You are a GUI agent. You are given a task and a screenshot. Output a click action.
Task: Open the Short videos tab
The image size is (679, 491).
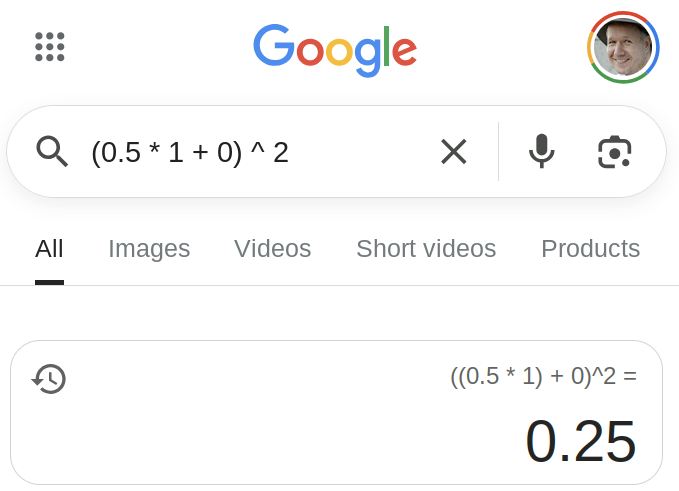pyautogui.click(x=426, y=249)
